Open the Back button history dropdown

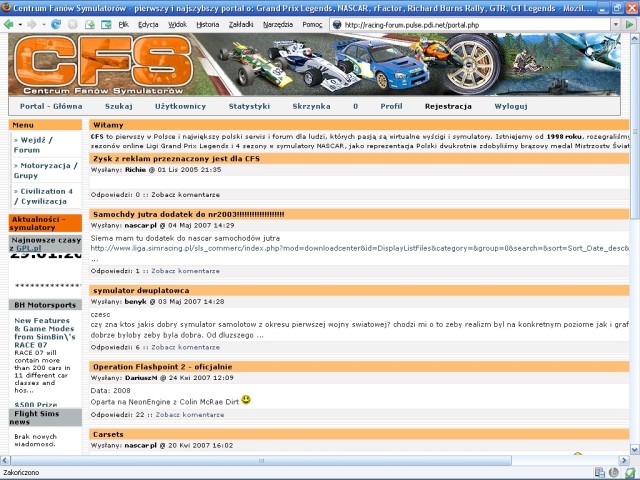pyautogui.click(x=20, y=25)
